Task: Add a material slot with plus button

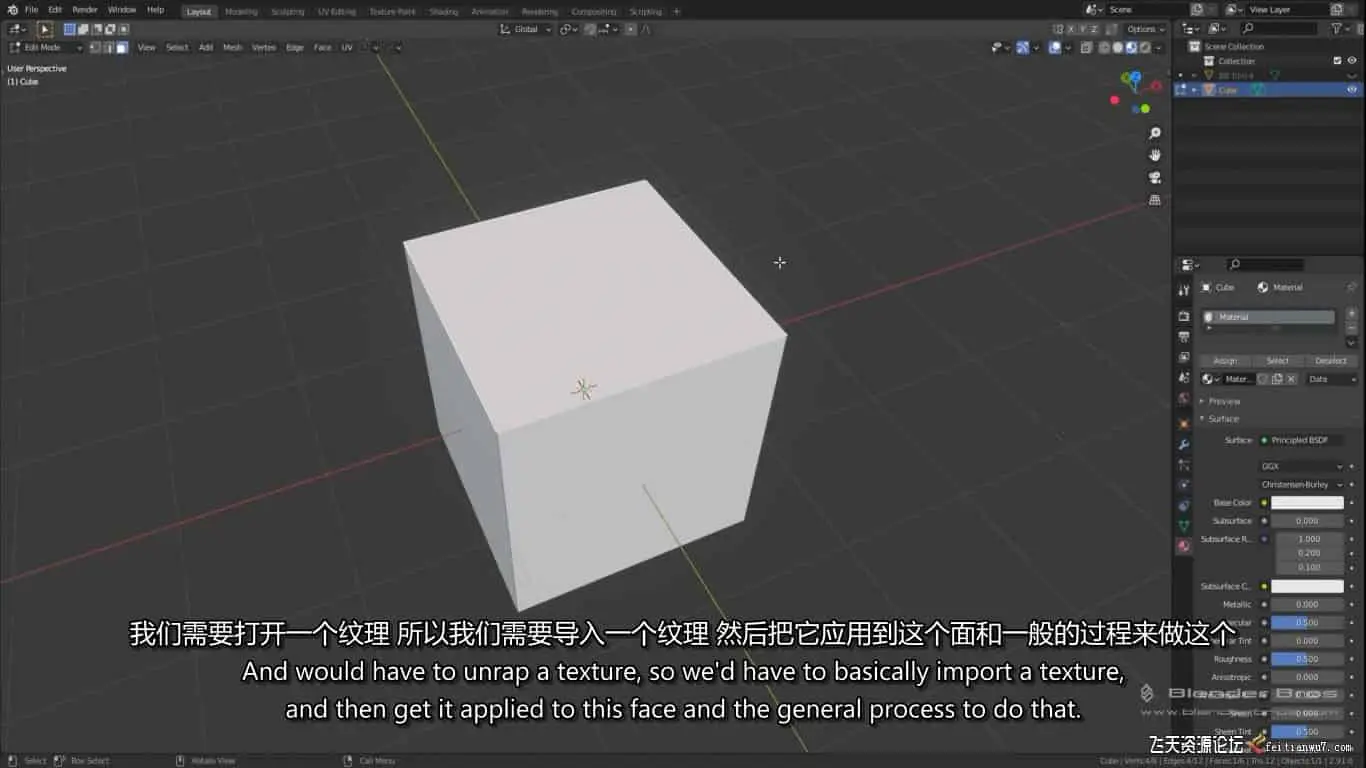Action: (x=1351, y=313)
